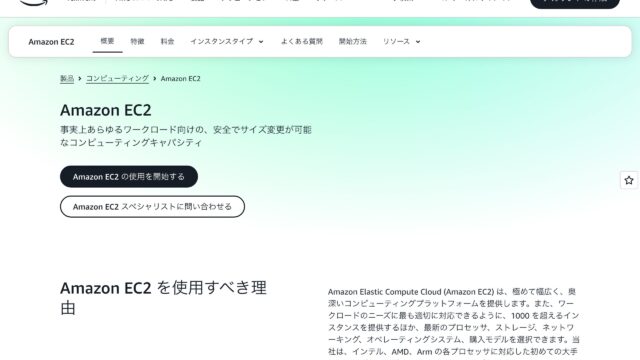Click the star bookmark icon on right edge
Screen dimensions: 640x360
coord(629,180)
